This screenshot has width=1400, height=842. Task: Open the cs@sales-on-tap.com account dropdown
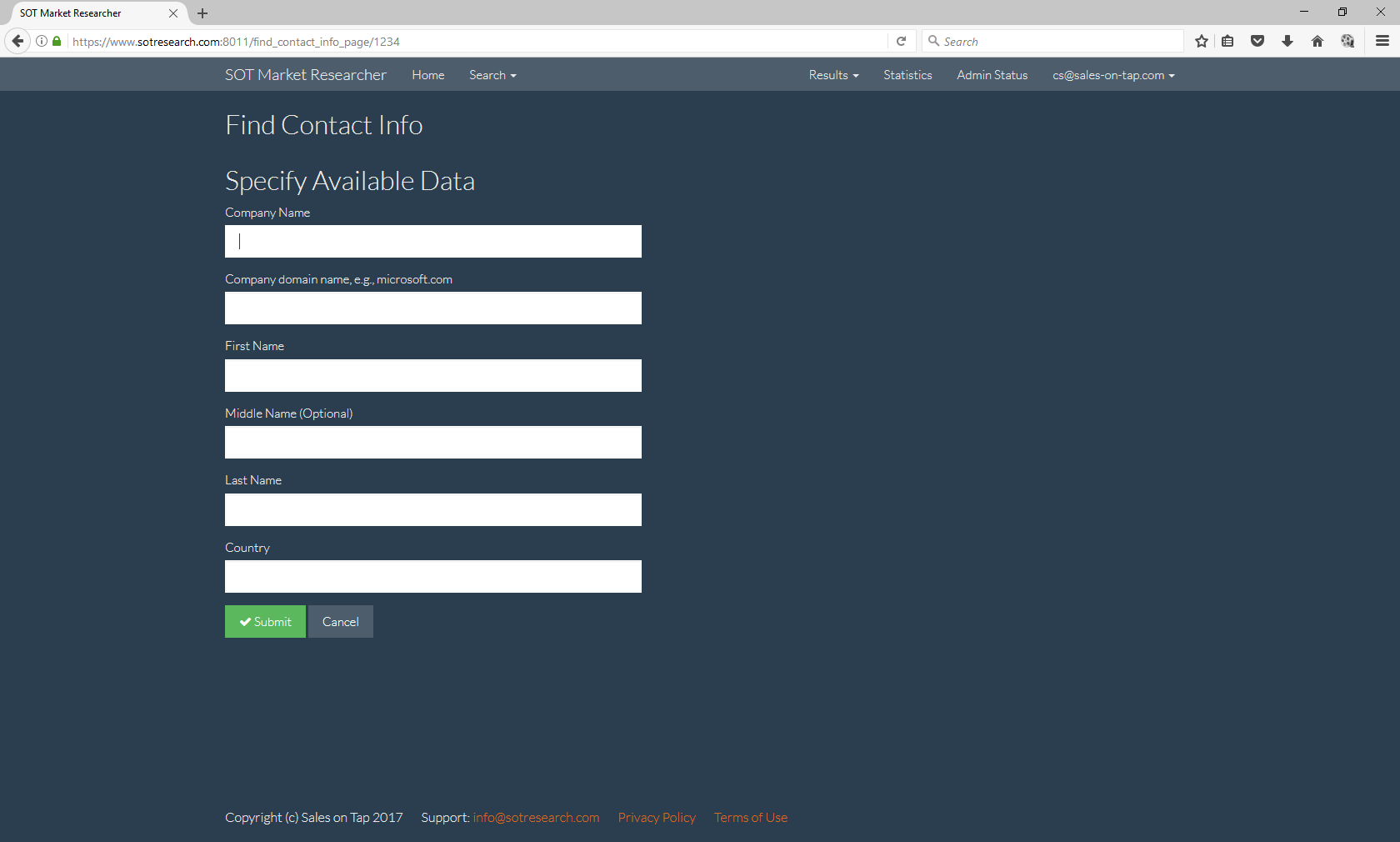pos(1113,75)
